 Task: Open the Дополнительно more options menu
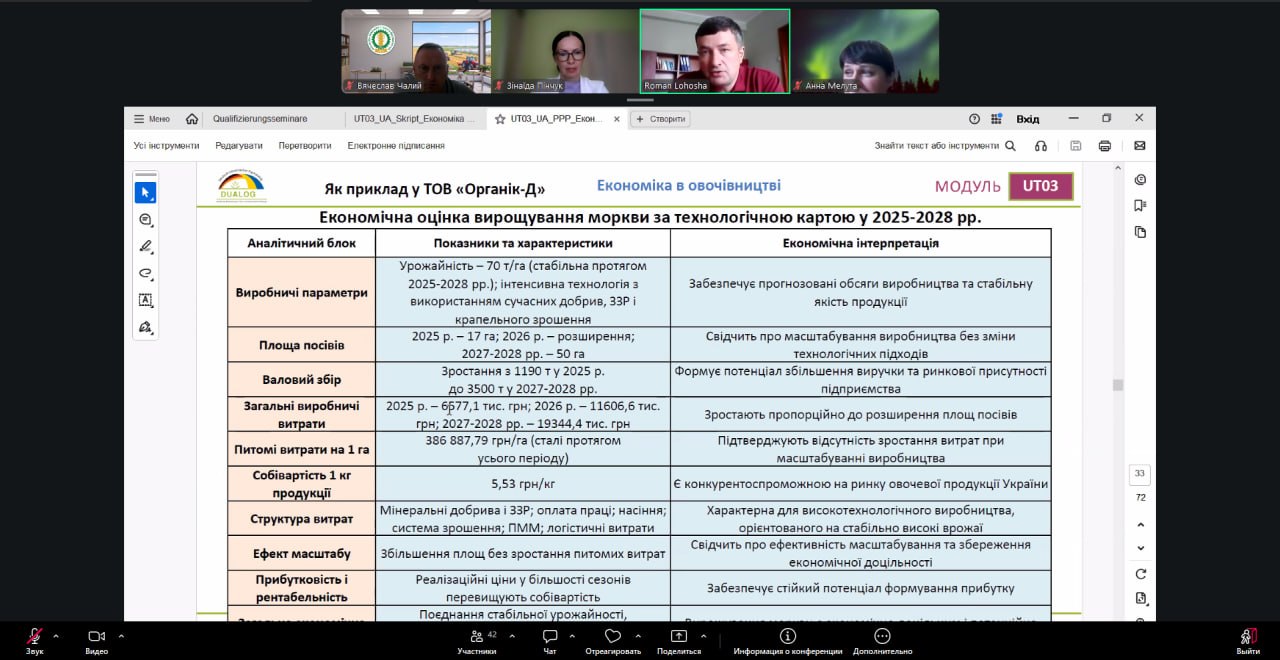tap(882, 640)
